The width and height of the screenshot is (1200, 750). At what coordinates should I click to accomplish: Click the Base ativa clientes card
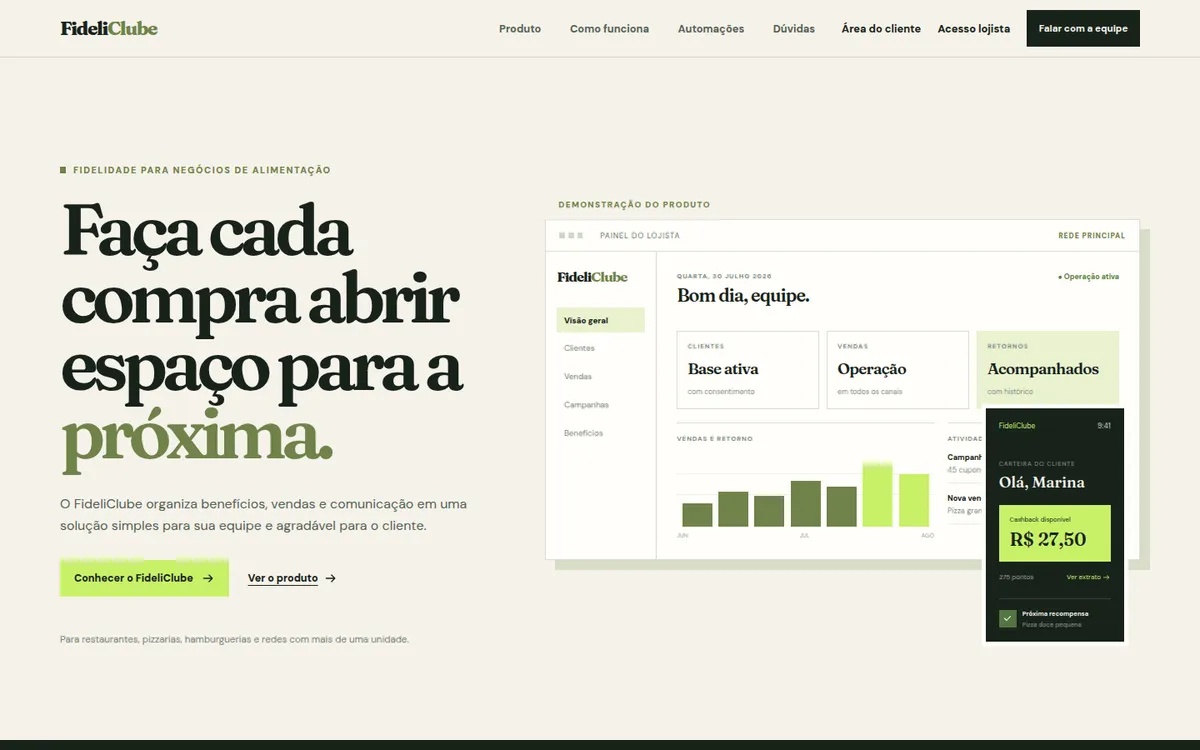point(748,370)
